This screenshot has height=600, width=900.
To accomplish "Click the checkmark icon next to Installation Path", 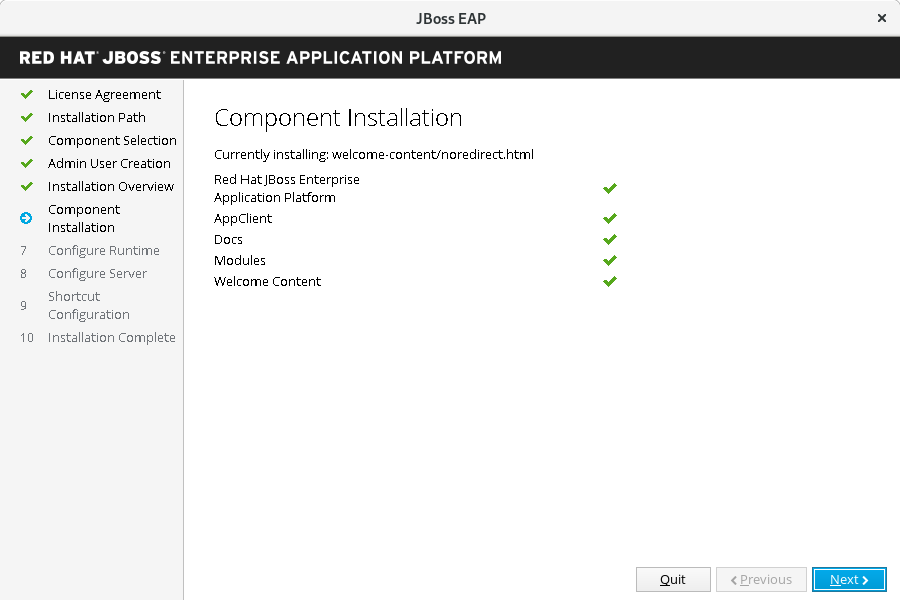I will point(27,118).
